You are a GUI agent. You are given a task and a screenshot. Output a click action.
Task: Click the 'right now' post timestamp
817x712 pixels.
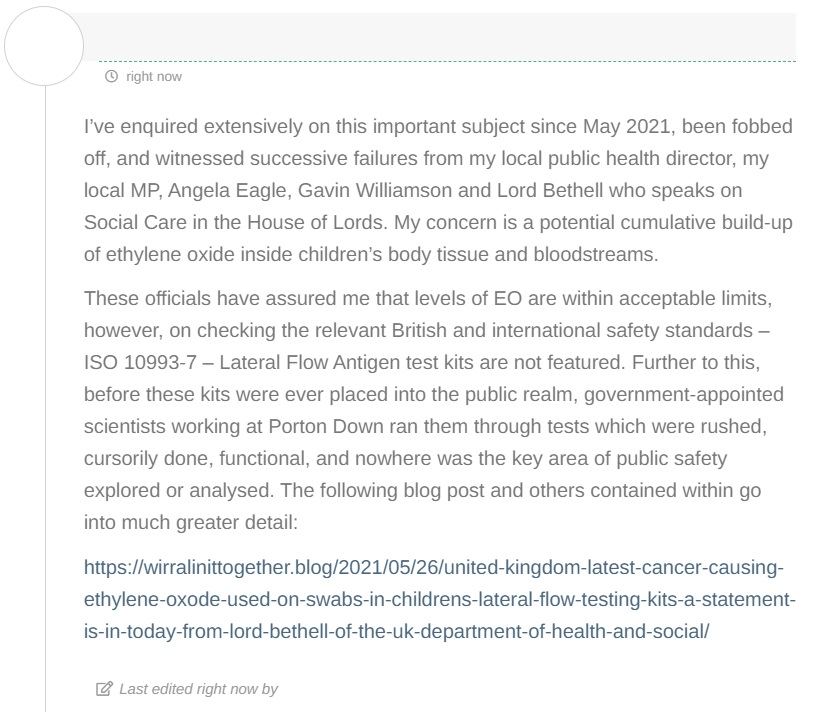(x=154, y=76)
